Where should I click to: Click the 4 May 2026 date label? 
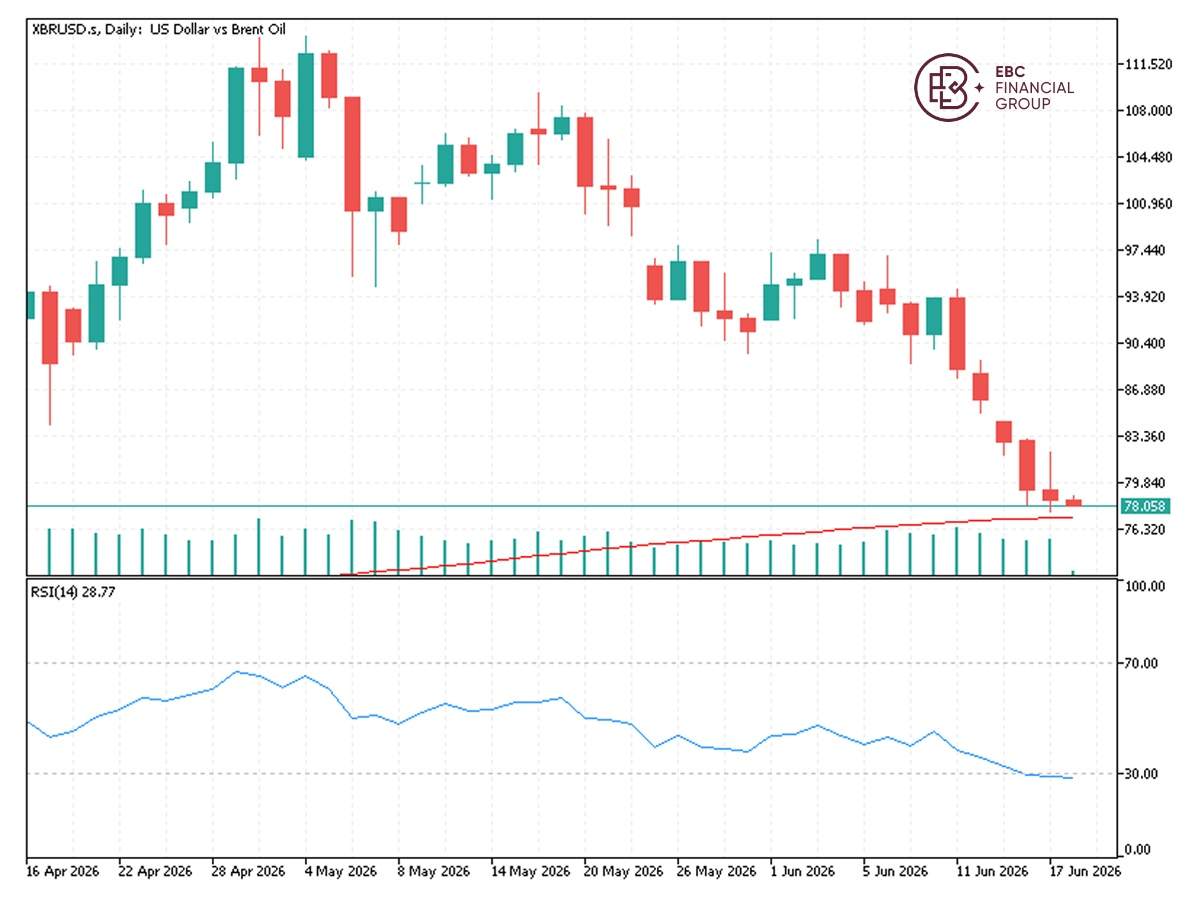point(341,872)
